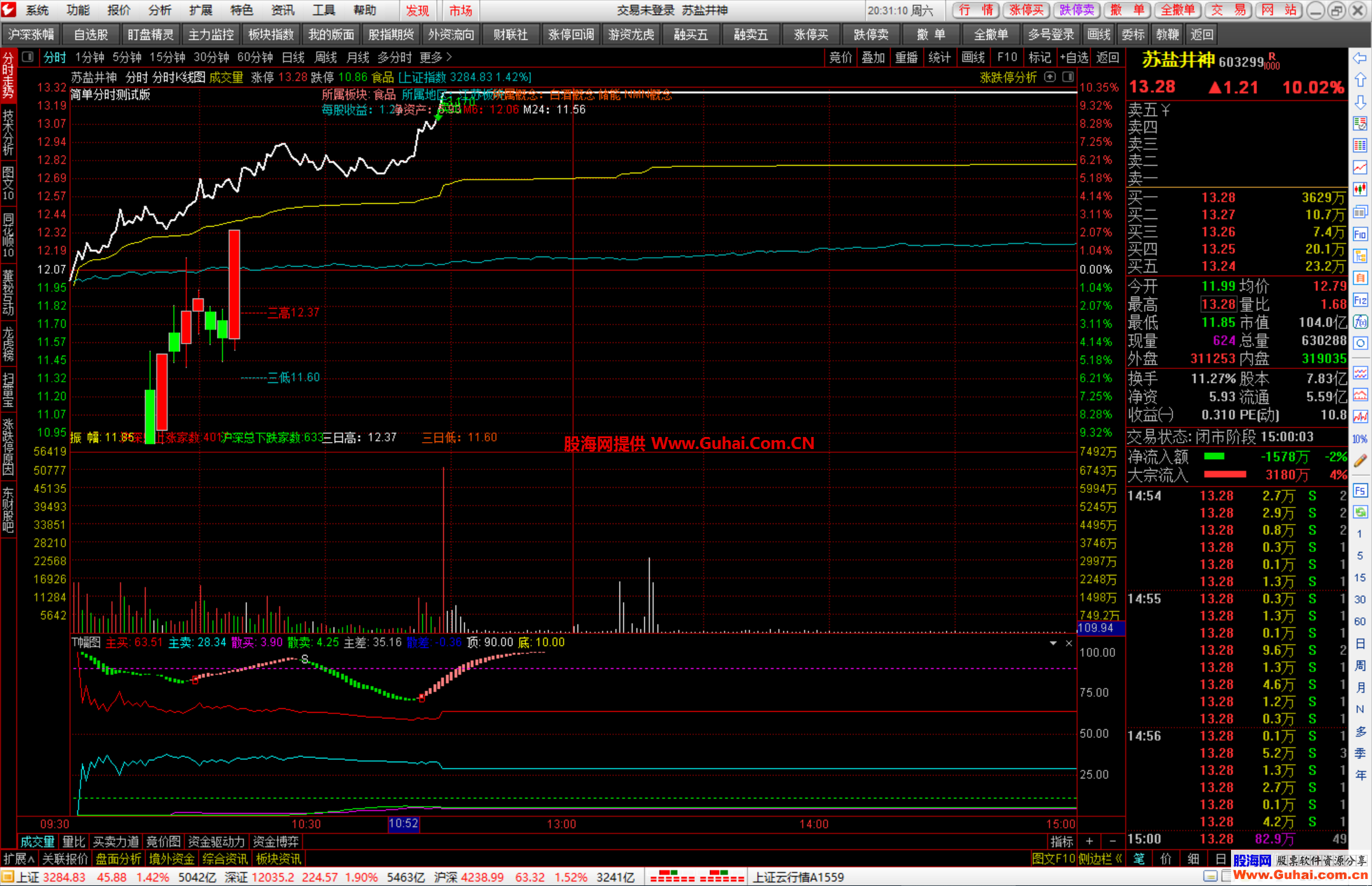Click the F10 company info sidebar icon
This screenshot has height=886, width=1372.
pos(1360,234)
